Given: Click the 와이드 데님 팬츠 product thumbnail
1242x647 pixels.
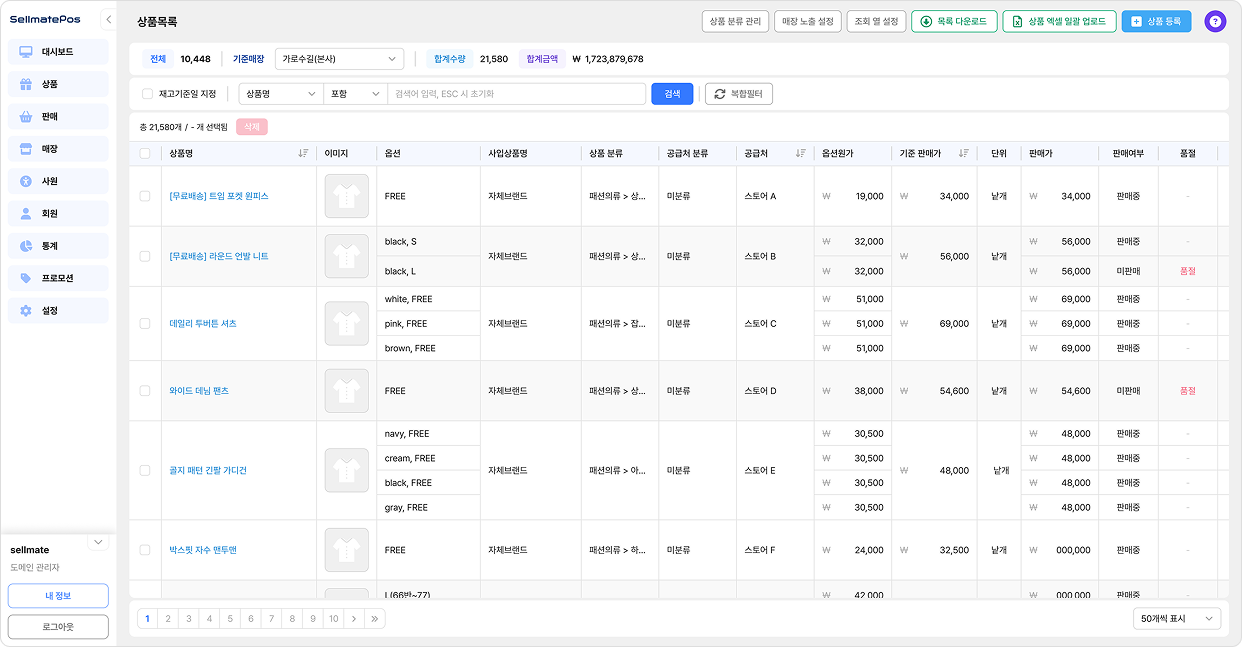Looking at the screenshot, I should [x=346, y=391].
